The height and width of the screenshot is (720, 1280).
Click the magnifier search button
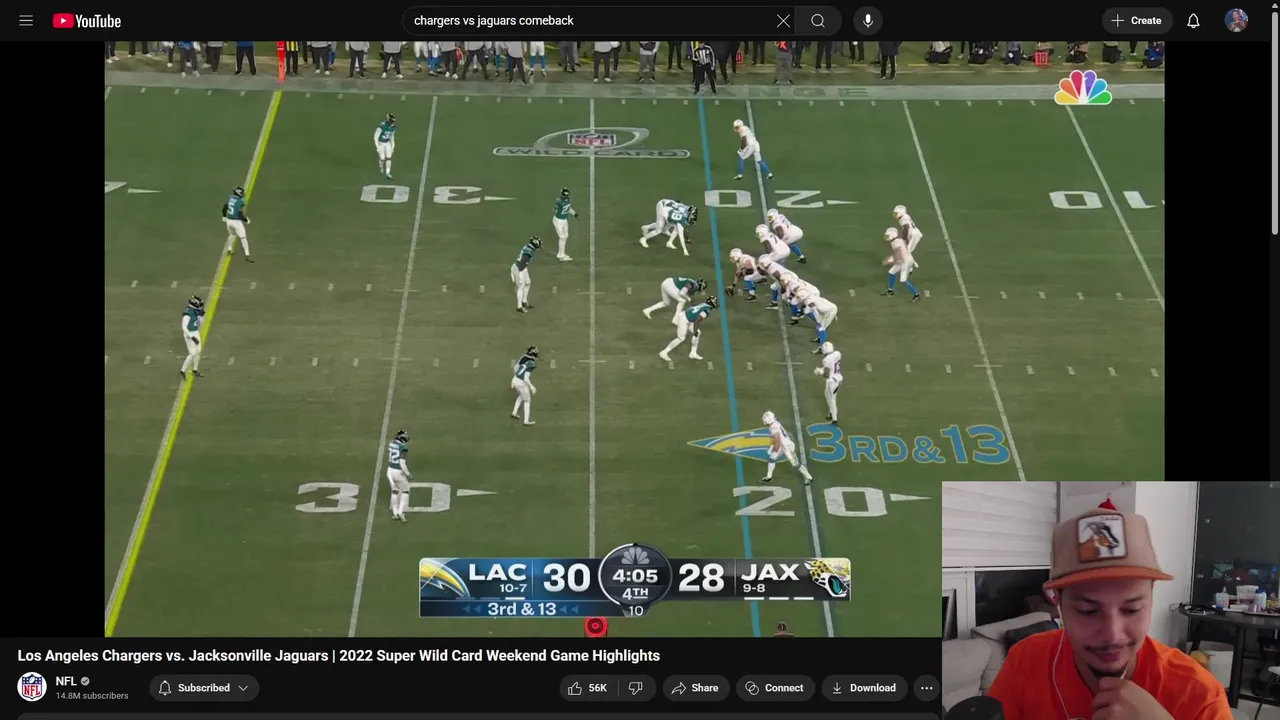coord(818,20)
